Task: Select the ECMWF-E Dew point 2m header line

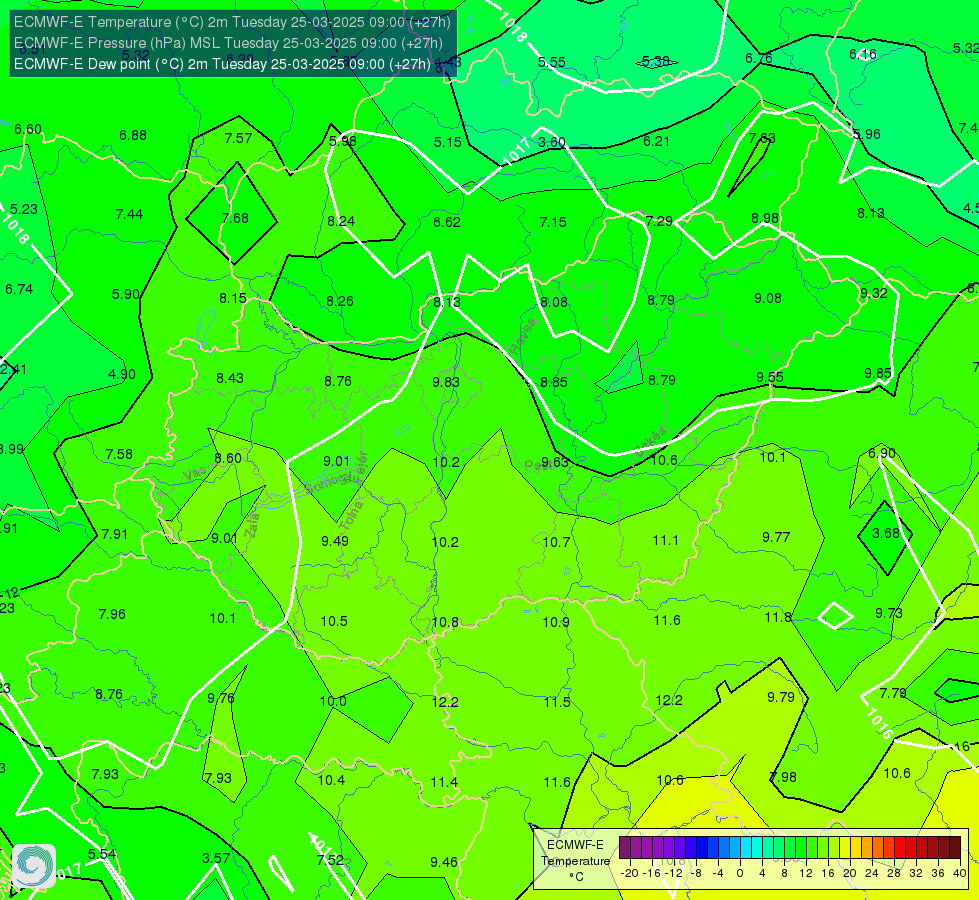Action: tap(222, 64)
